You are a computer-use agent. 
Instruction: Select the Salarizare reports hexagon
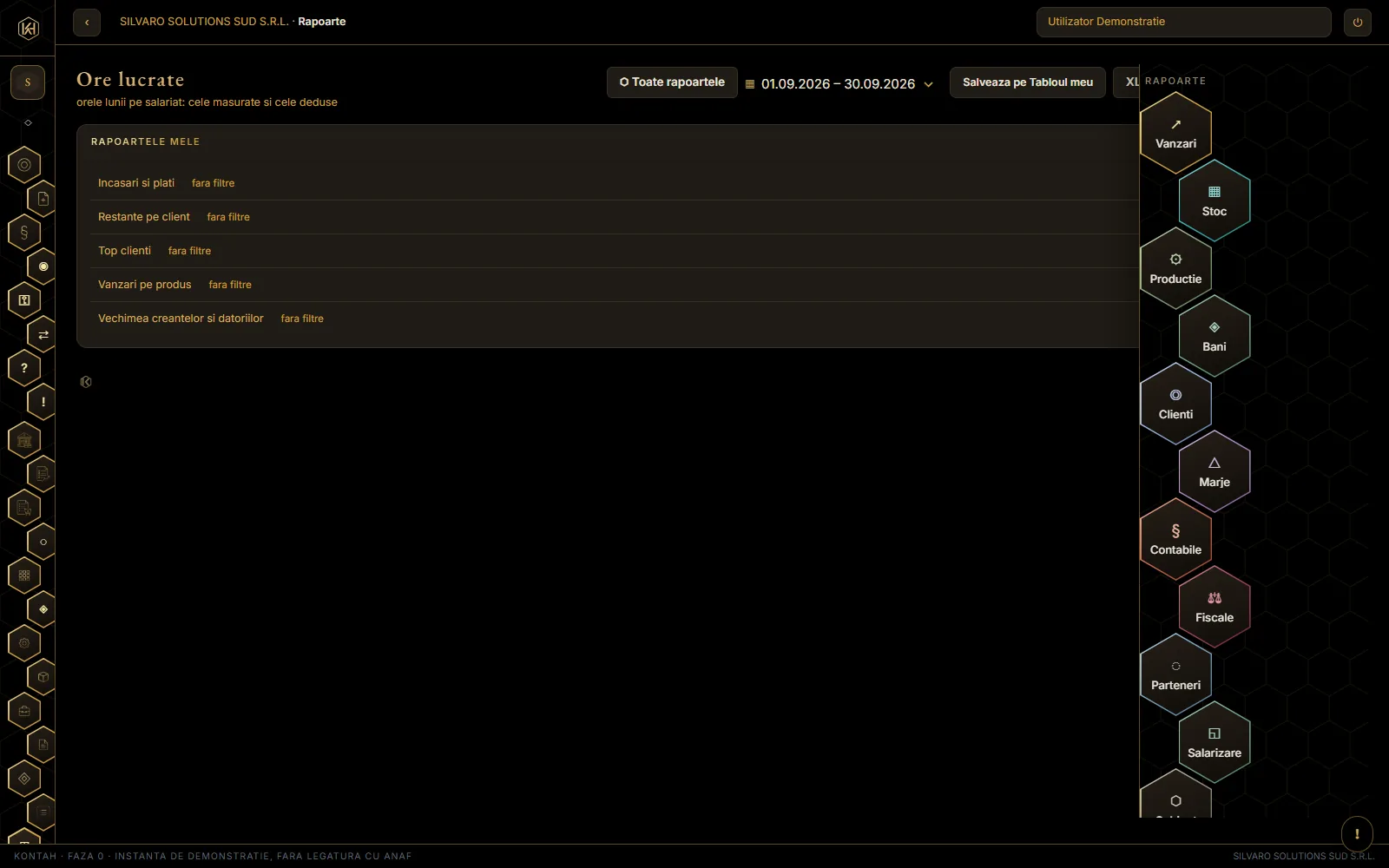tap(1215, 742)
